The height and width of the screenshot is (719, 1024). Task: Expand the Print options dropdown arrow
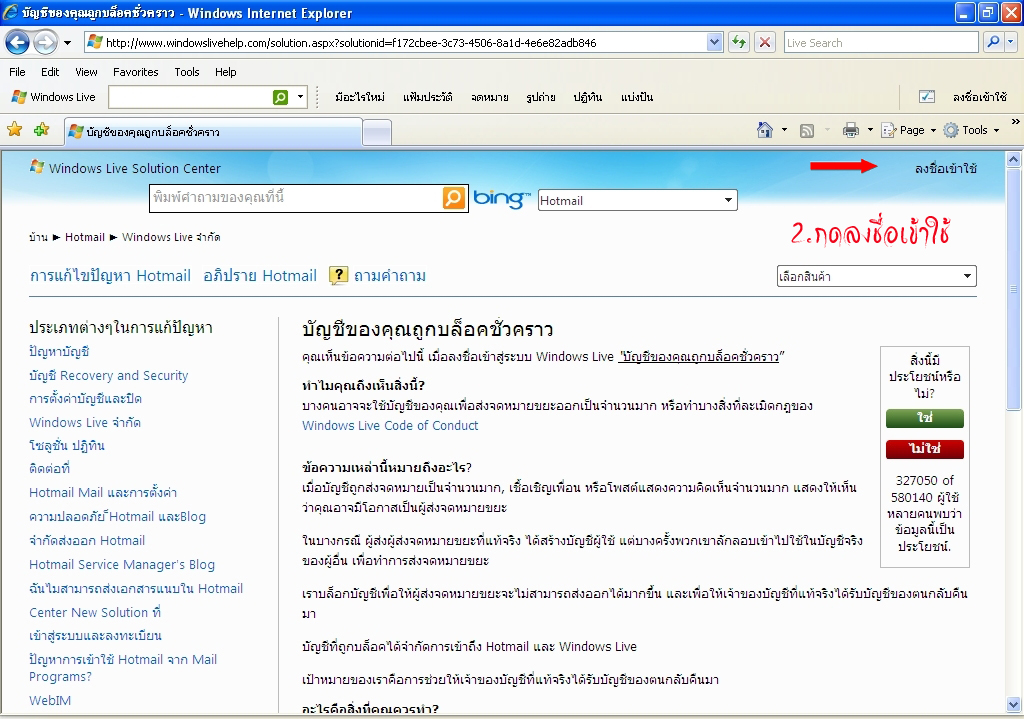[x=870, y=130]
